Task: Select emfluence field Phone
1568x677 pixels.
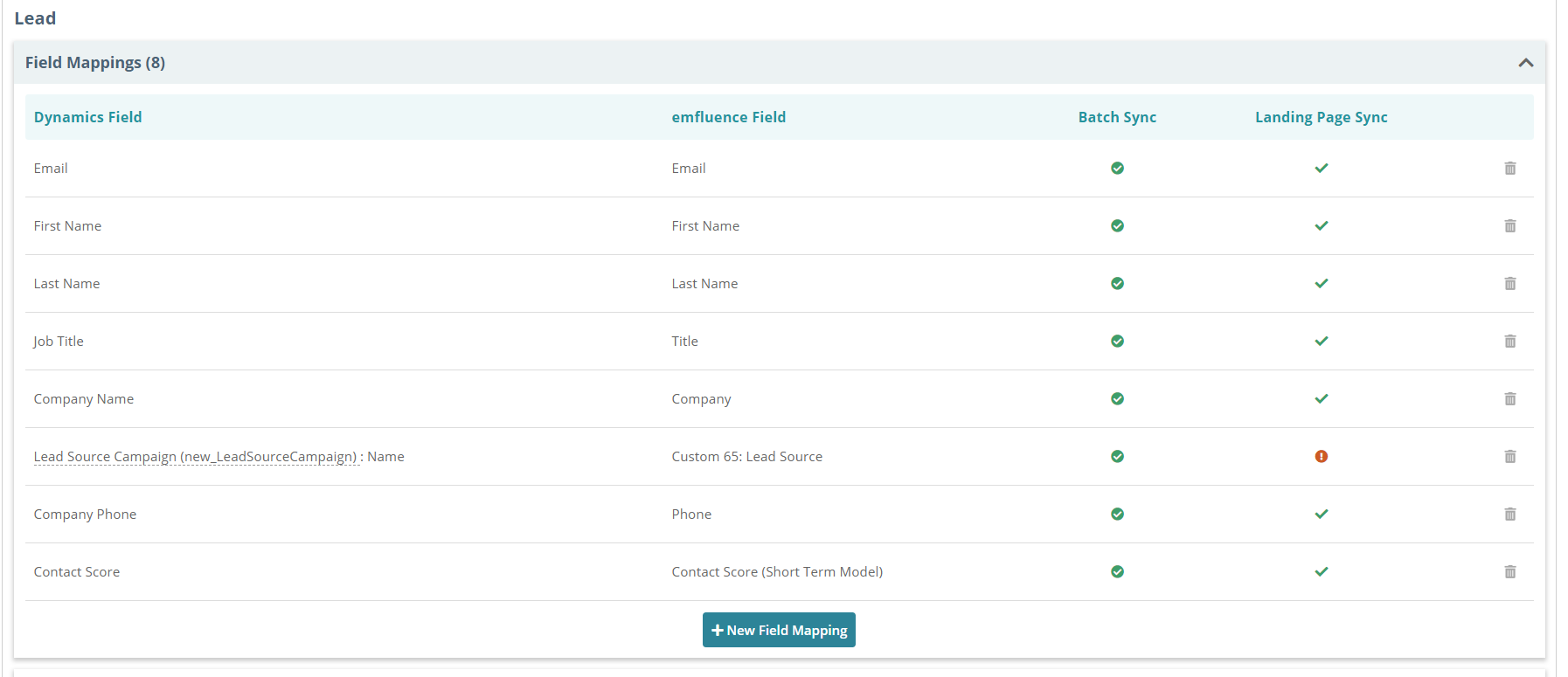Action: (x=691, y=514)
